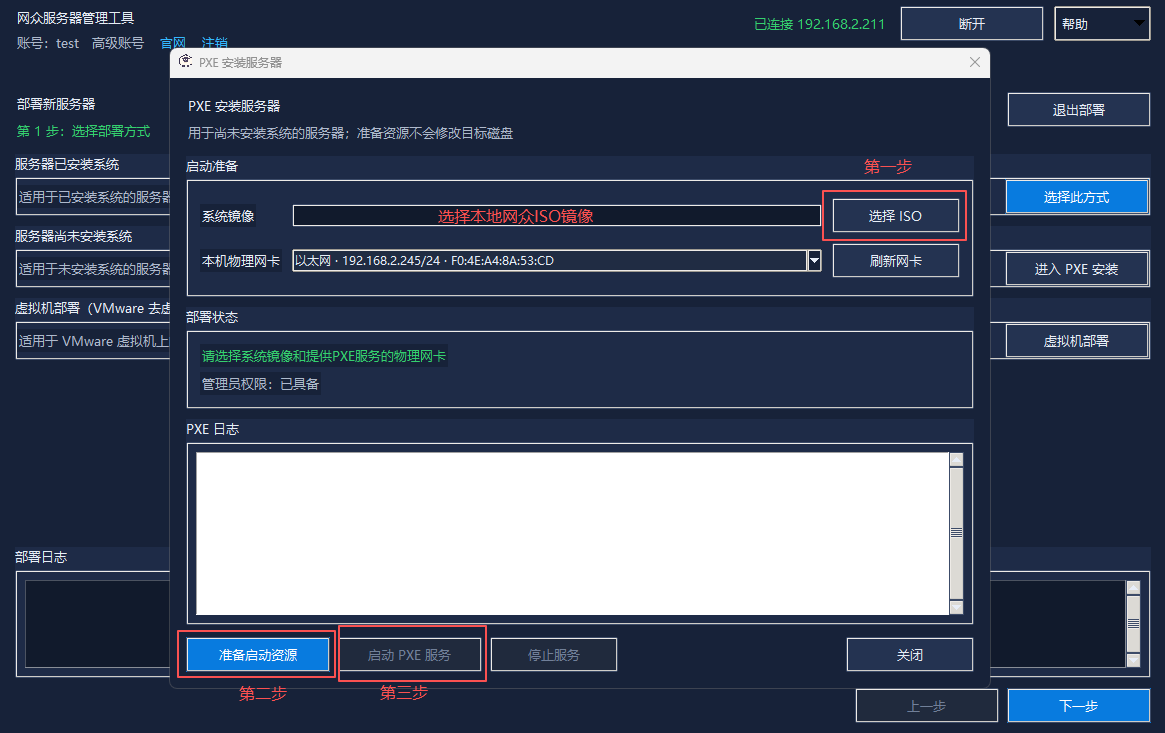Refresh network cards with 刷新网卡
This screenshot has width=1165, height=733.
coord(895,261)
